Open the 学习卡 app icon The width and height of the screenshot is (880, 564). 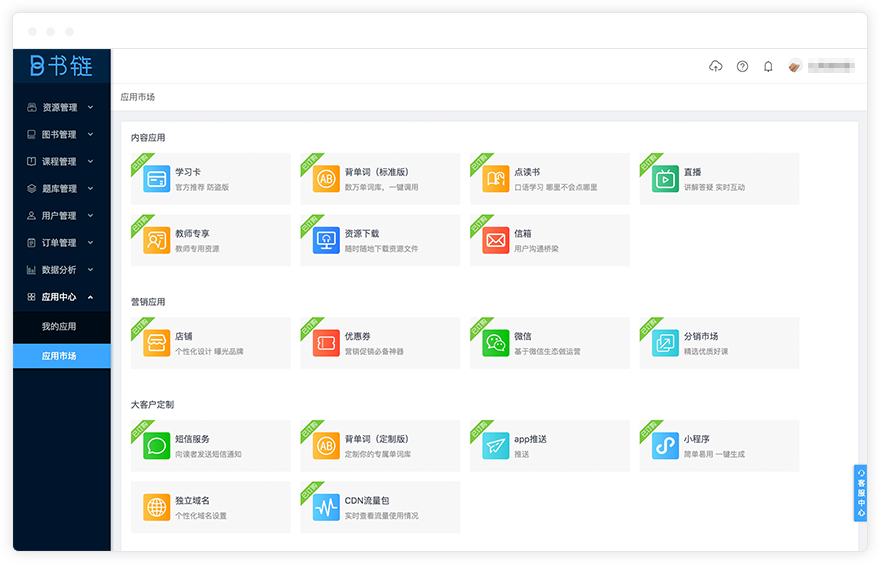(x=156, y=179)
